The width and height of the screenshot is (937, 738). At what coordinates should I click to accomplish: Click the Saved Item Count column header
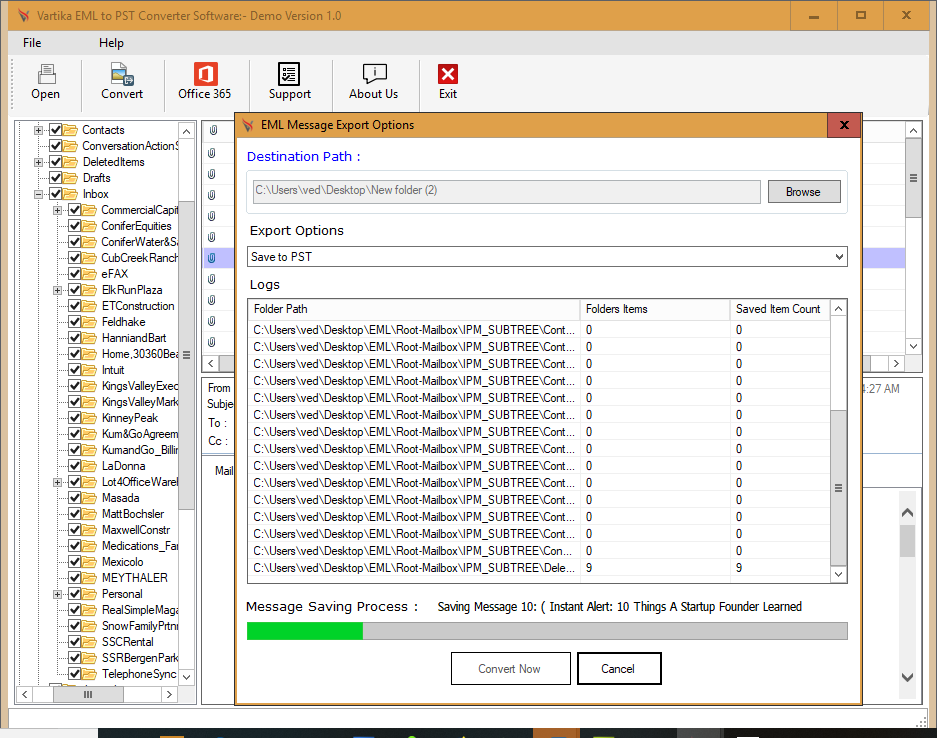(779, 309)
